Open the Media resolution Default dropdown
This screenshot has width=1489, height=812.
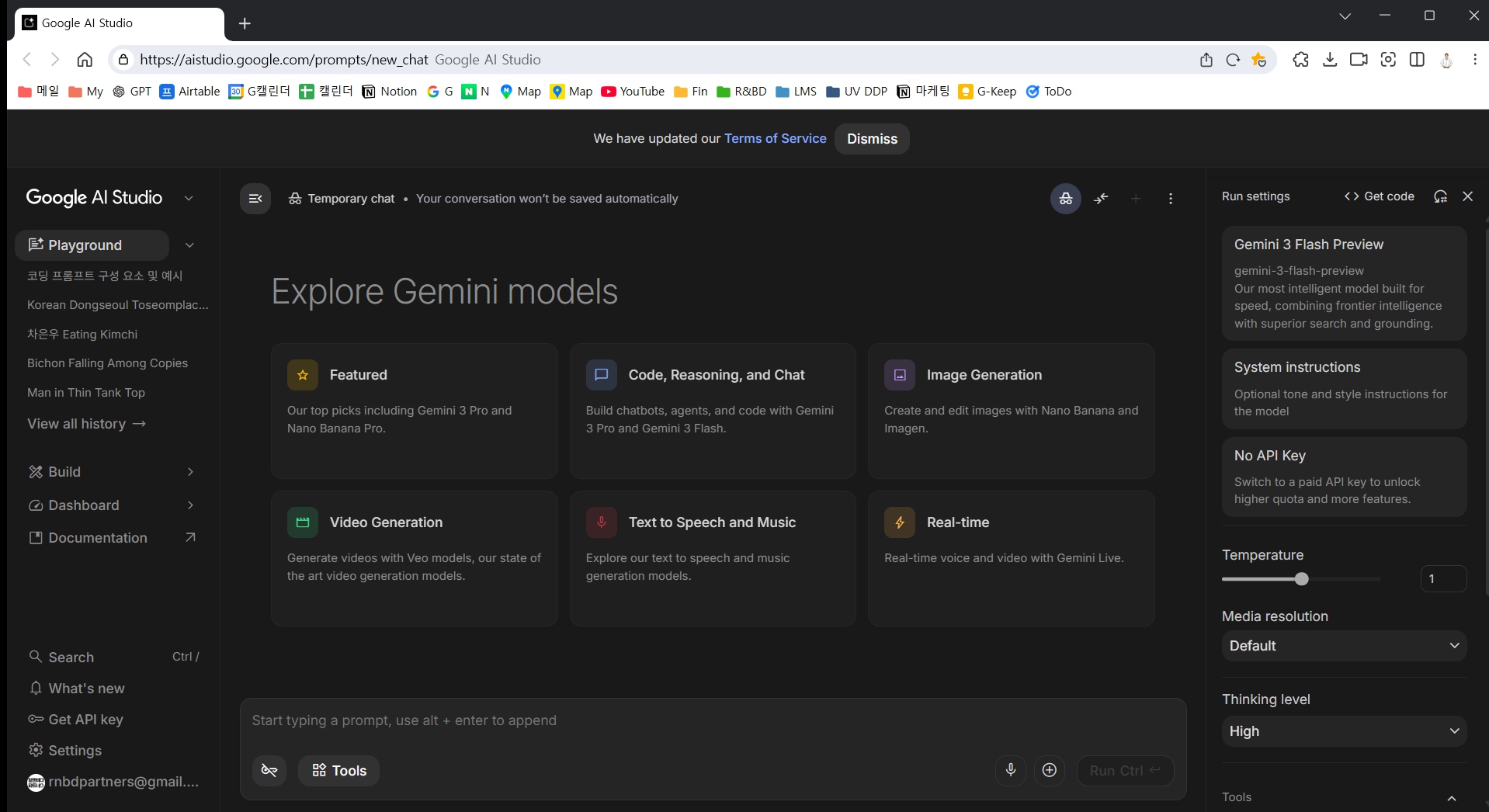[x=1344, y=646]
